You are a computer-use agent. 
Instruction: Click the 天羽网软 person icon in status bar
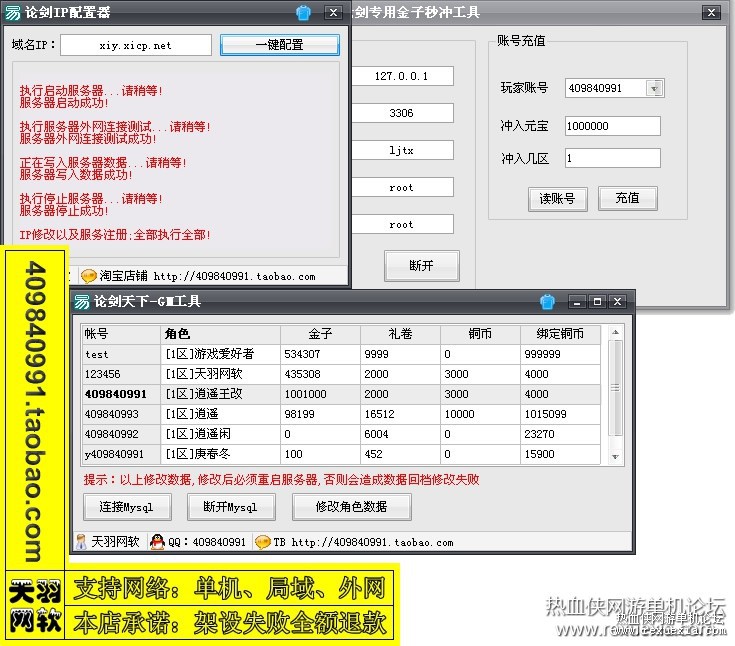[81, 542]
